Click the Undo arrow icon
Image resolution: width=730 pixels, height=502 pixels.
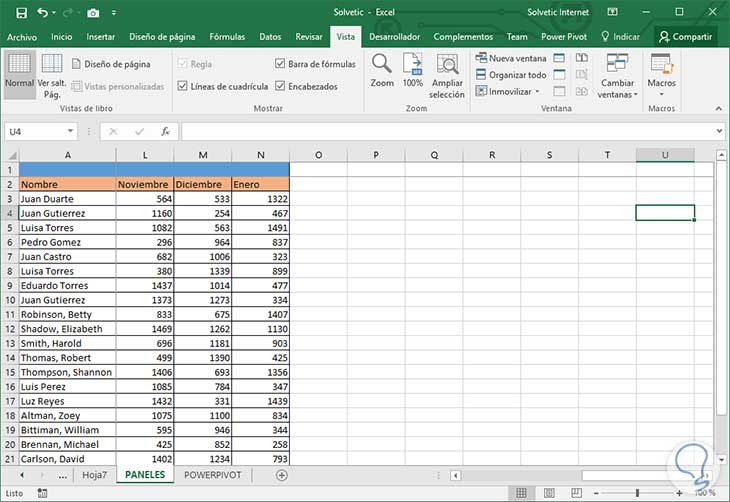pos(42,13)
